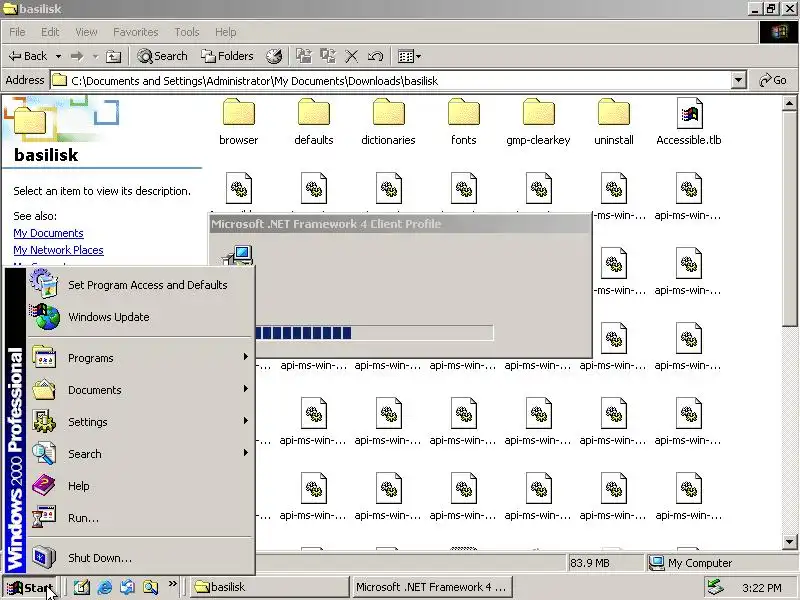The width and height of the screenshot is (800, 600).
Task: Toggle the Folders pane button
Action: 227,56
